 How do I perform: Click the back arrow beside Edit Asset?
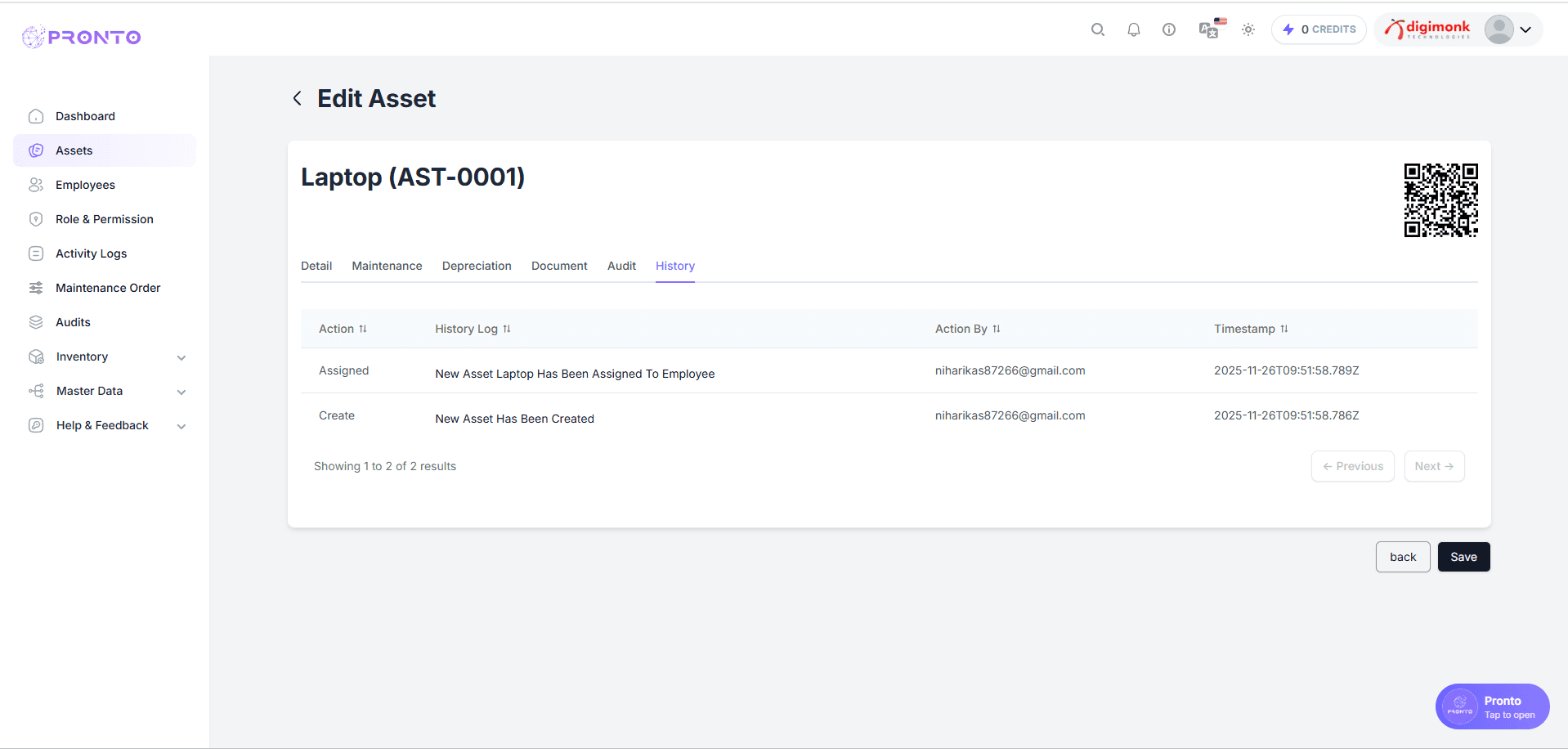[298, 99]
